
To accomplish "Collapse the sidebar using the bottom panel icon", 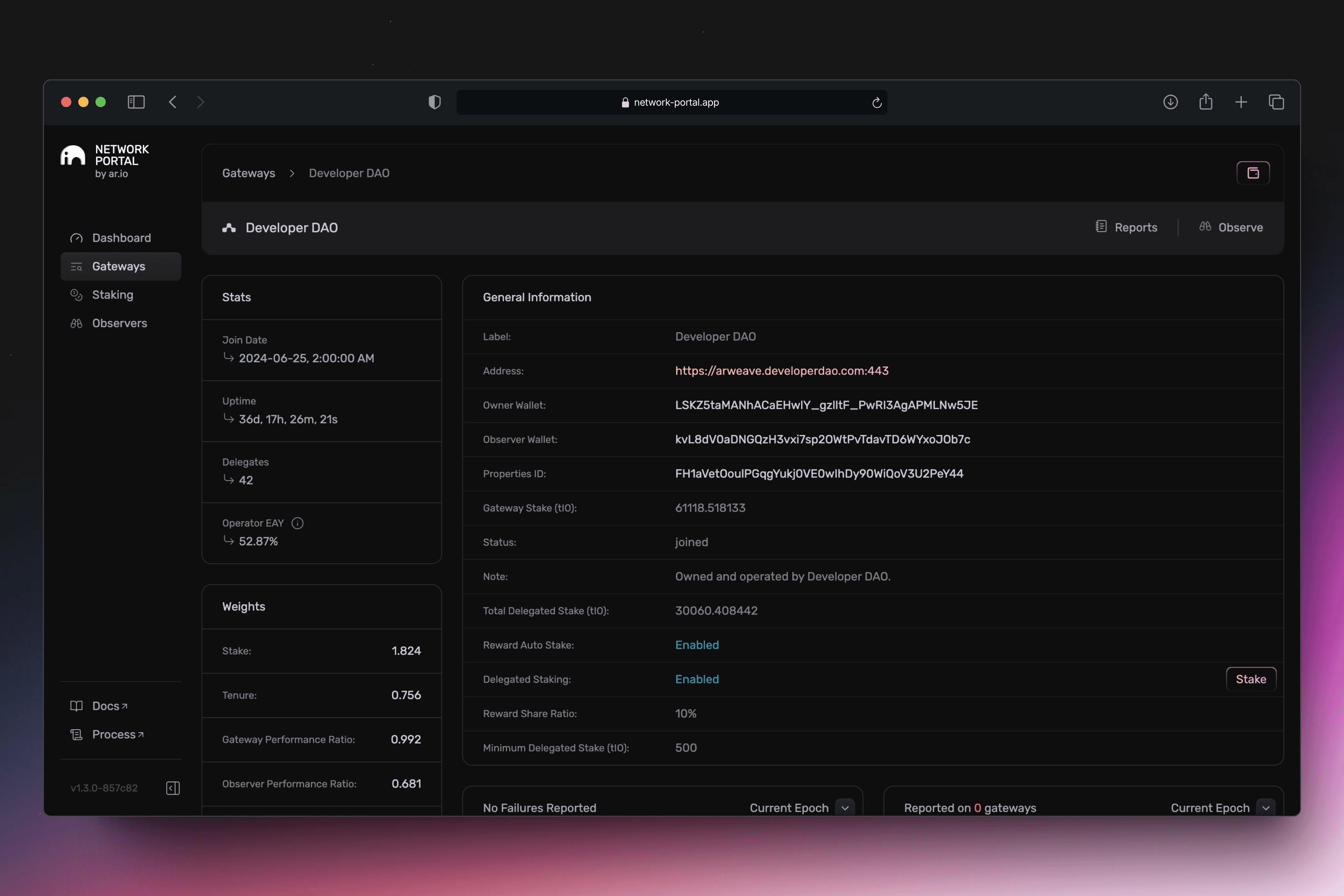I will coord(173,788).
